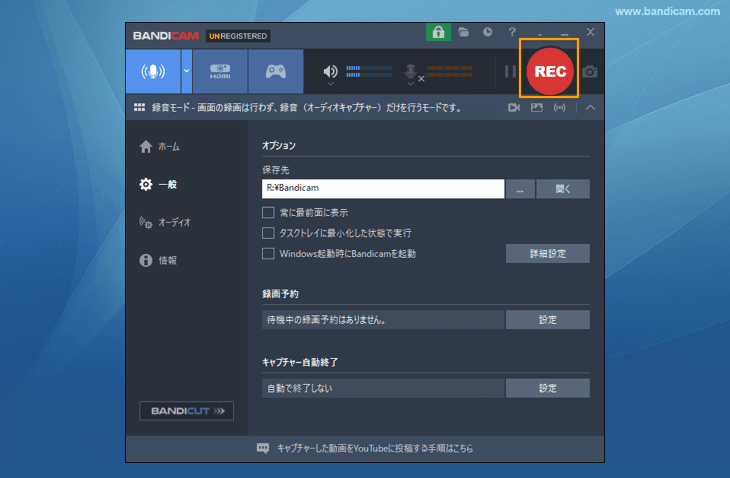
Task: Enable 常に最前面に表示 checkbox
Action: 268,213
